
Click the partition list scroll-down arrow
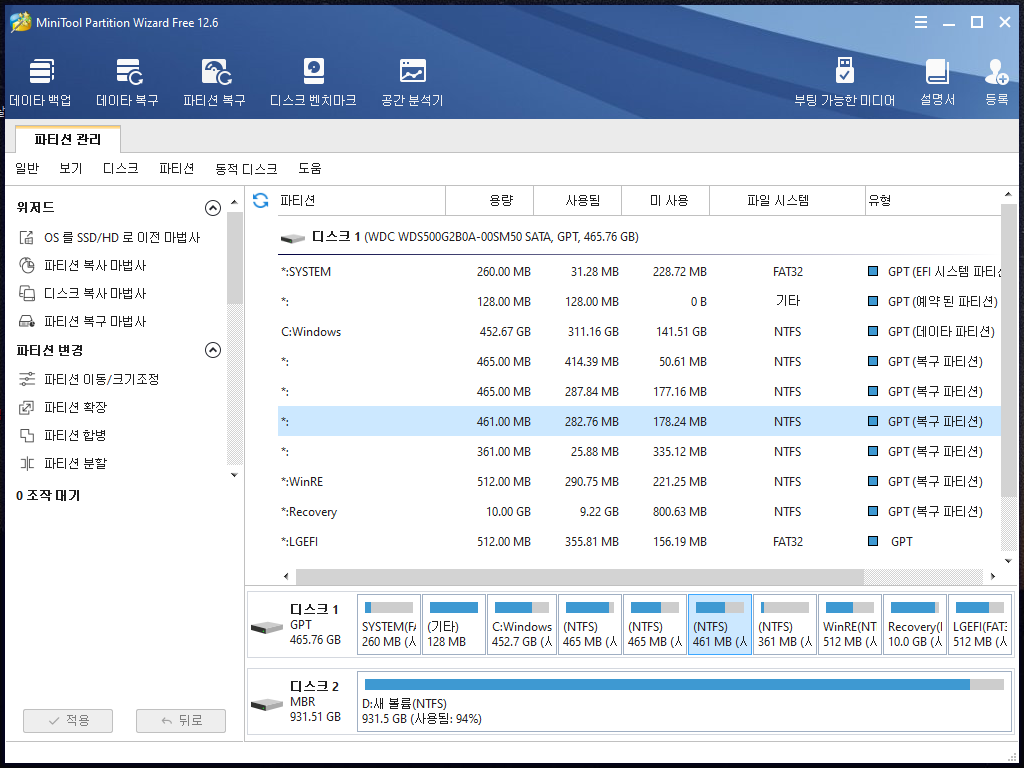pyautogui.click(x=1008, y=561)
